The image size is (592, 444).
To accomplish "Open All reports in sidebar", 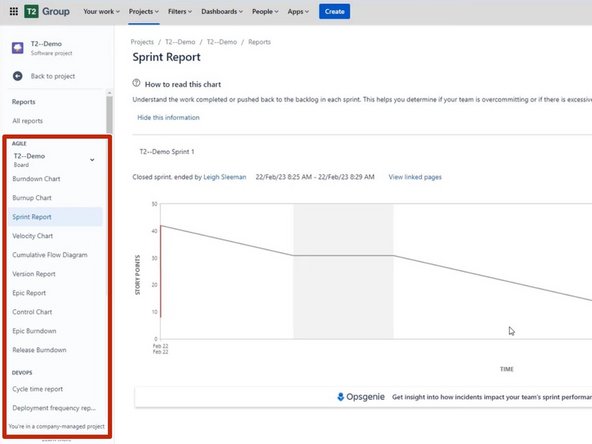I will (x=28, y=121).
